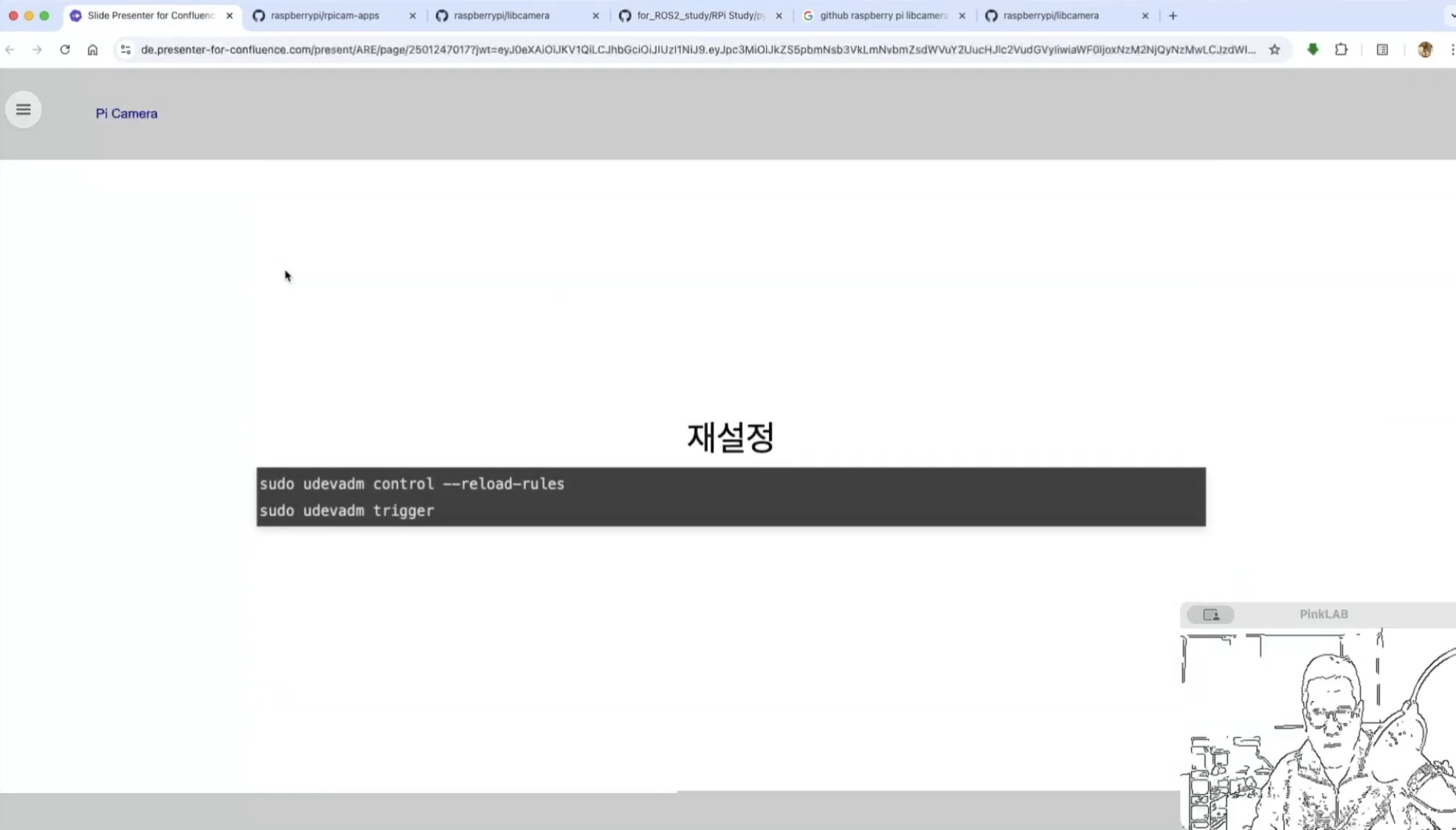The height and width of the screenshot is (830, 1456).
Task: Switch to for_ROS2_study tab
Action: point(700,15)
